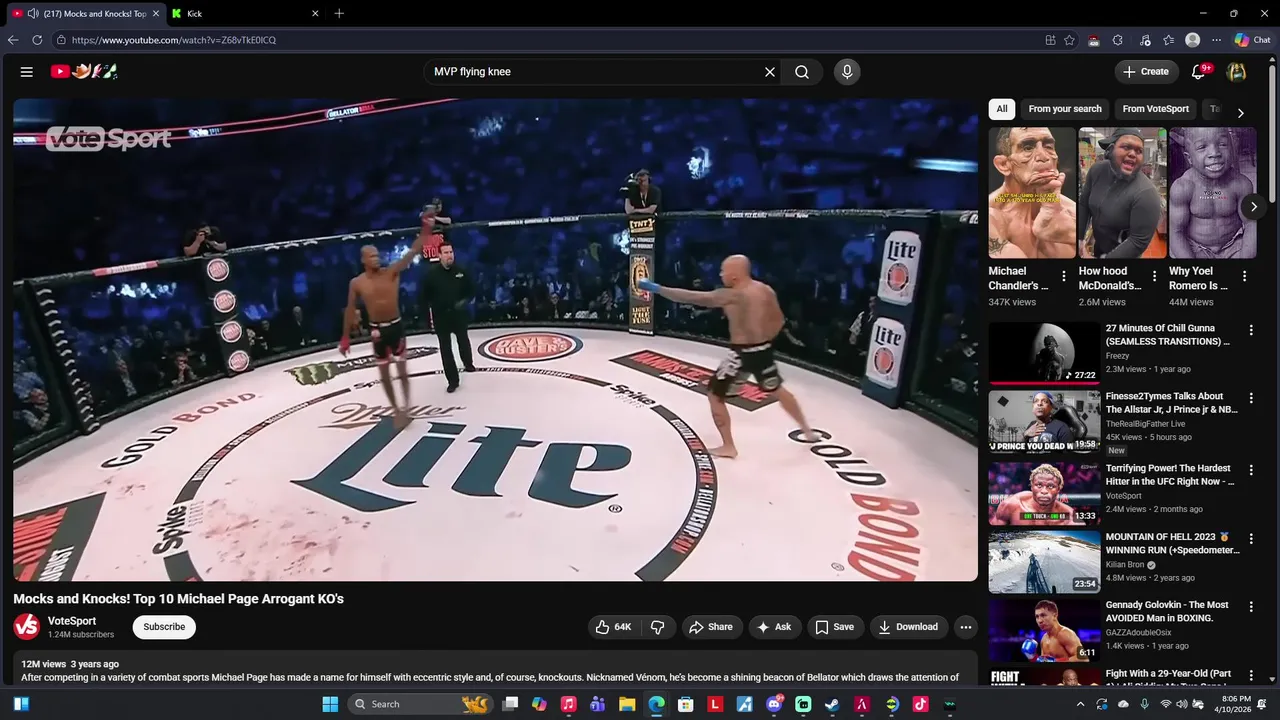Open Microsoft Store from taskbar
Image resolution: width=1280 pixels, height=720 pixels.
(686, 704)
